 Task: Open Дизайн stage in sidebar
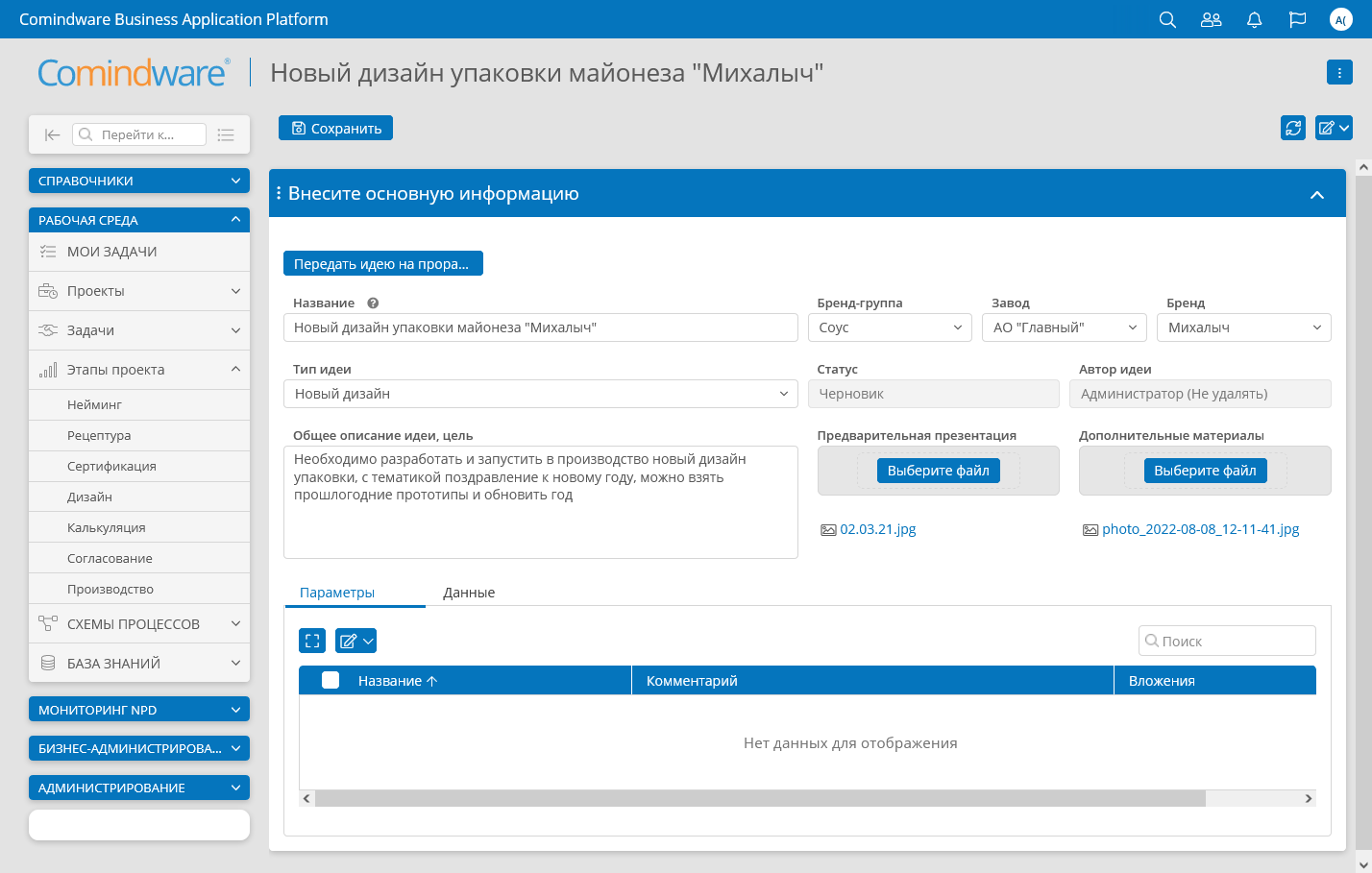tap(139, 497)
